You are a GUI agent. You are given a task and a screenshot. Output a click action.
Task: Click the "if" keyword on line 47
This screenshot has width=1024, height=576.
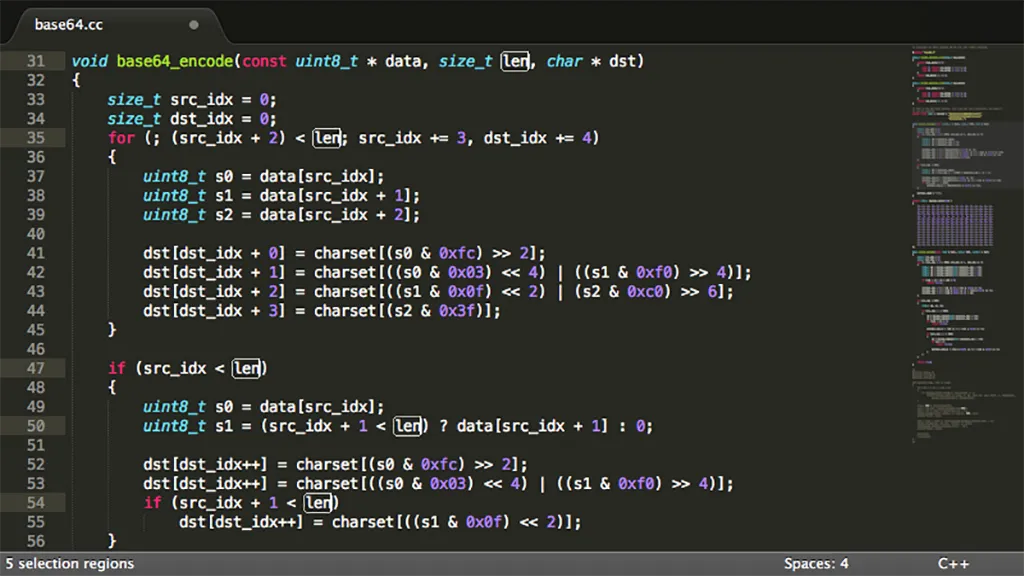coord(116,368)
